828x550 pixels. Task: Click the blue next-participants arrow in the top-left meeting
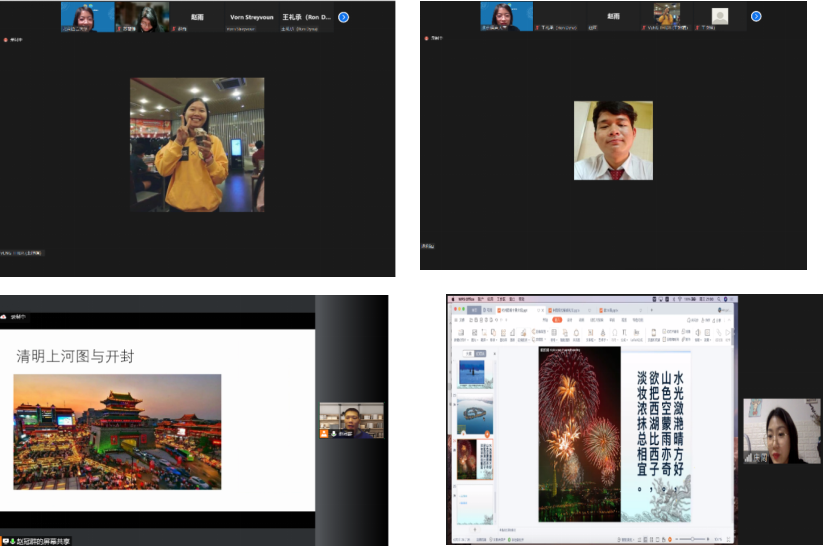pos(344,17)
